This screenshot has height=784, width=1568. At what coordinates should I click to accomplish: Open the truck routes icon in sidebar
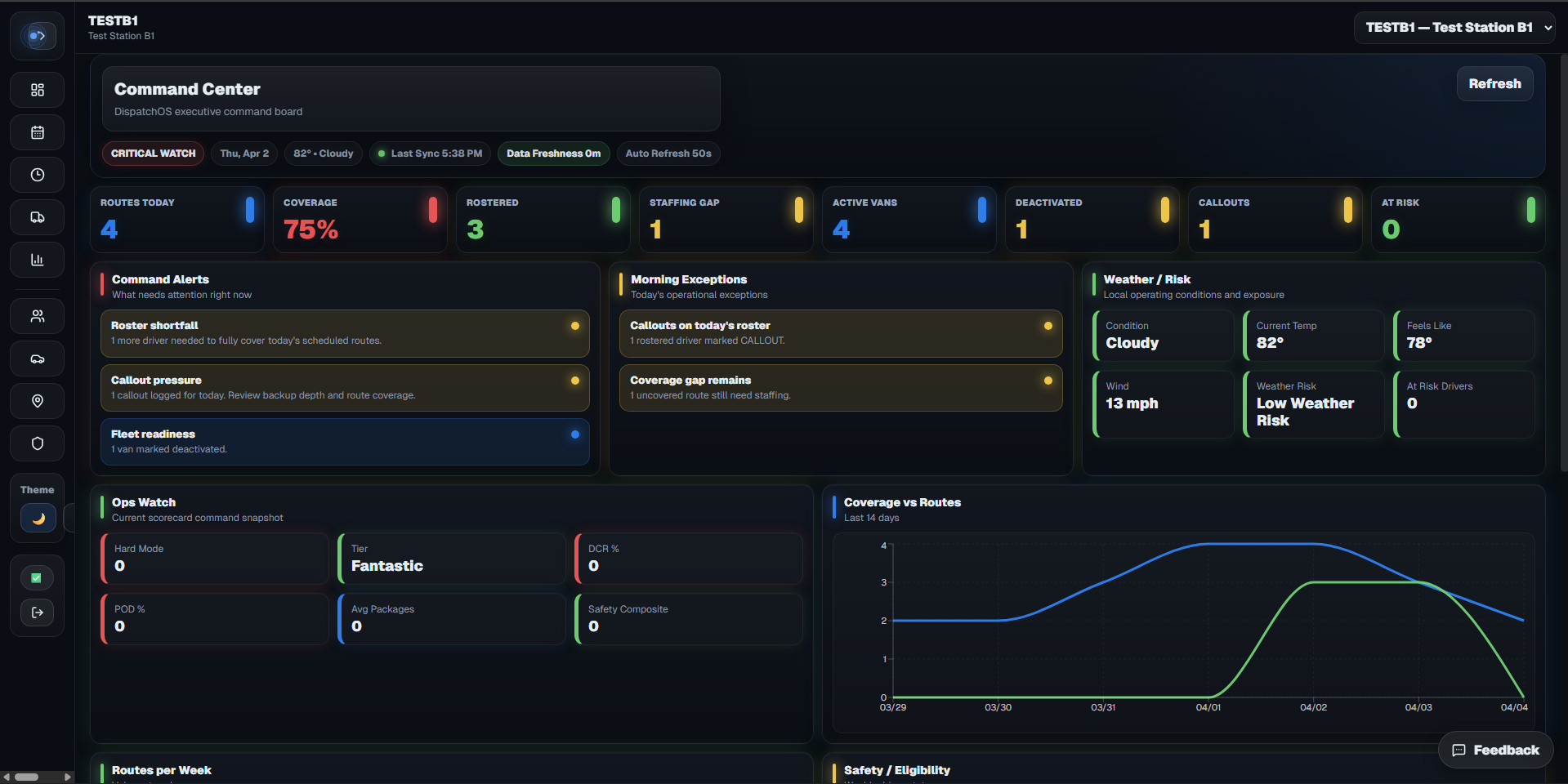tap(38, 217)
